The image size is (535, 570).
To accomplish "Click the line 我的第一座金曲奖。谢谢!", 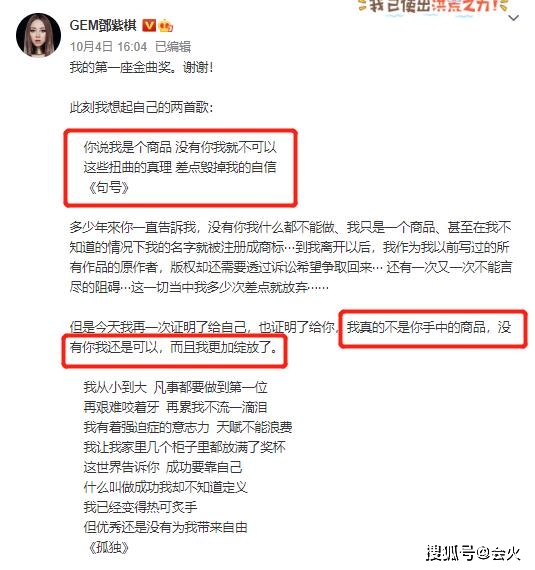I will pyautogui.click(x=141, y=67).
